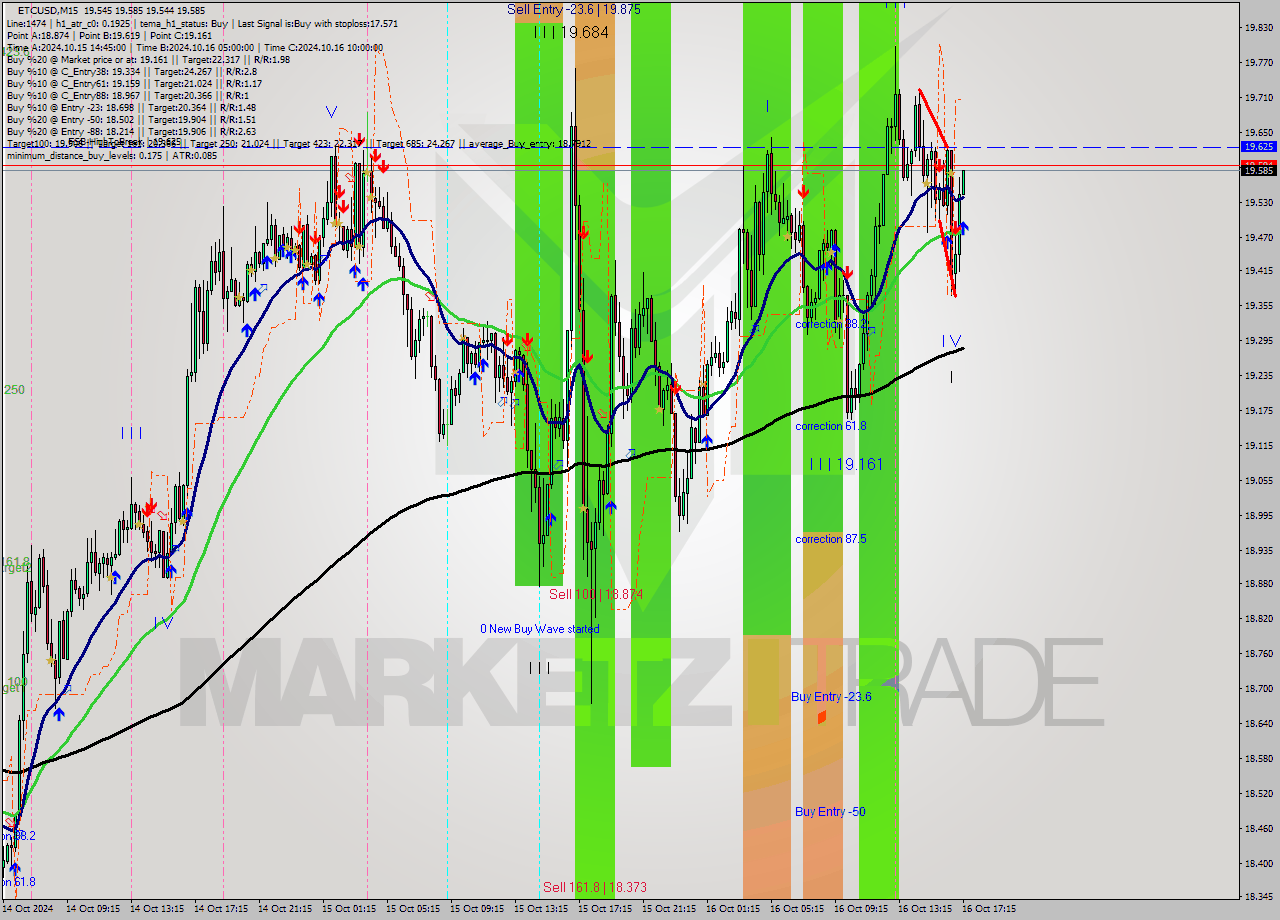
Task: Click the 19.530 price axis value
Action: pyautogui.click(x=1258, y=202)
